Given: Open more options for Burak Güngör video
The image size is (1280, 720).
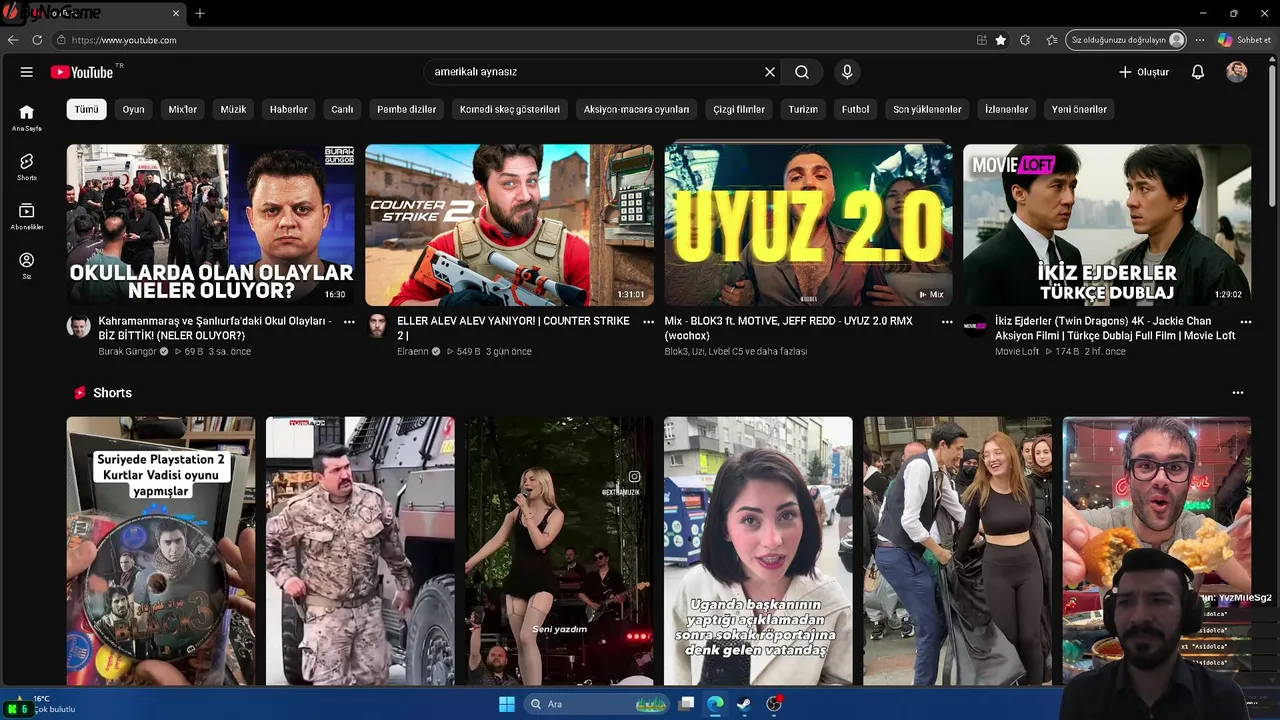Looking at the screenshot, I should 349,322.
